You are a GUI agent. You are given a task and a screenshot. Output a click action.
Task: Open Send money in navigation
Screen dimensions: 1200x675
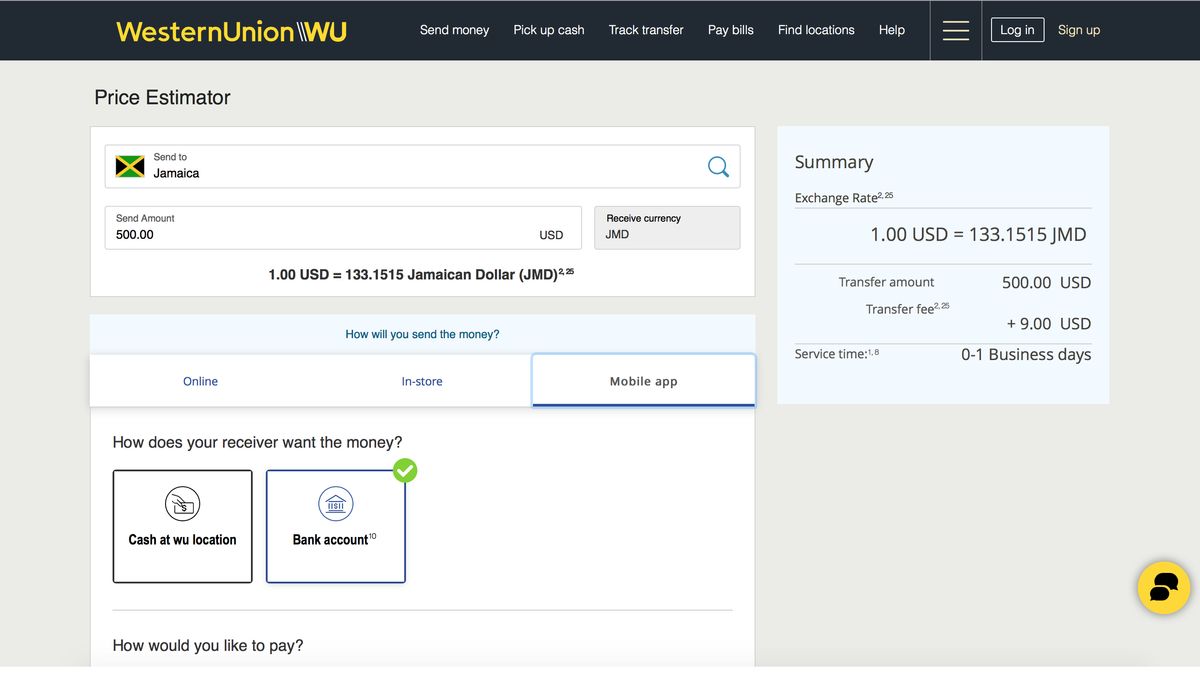454,30
